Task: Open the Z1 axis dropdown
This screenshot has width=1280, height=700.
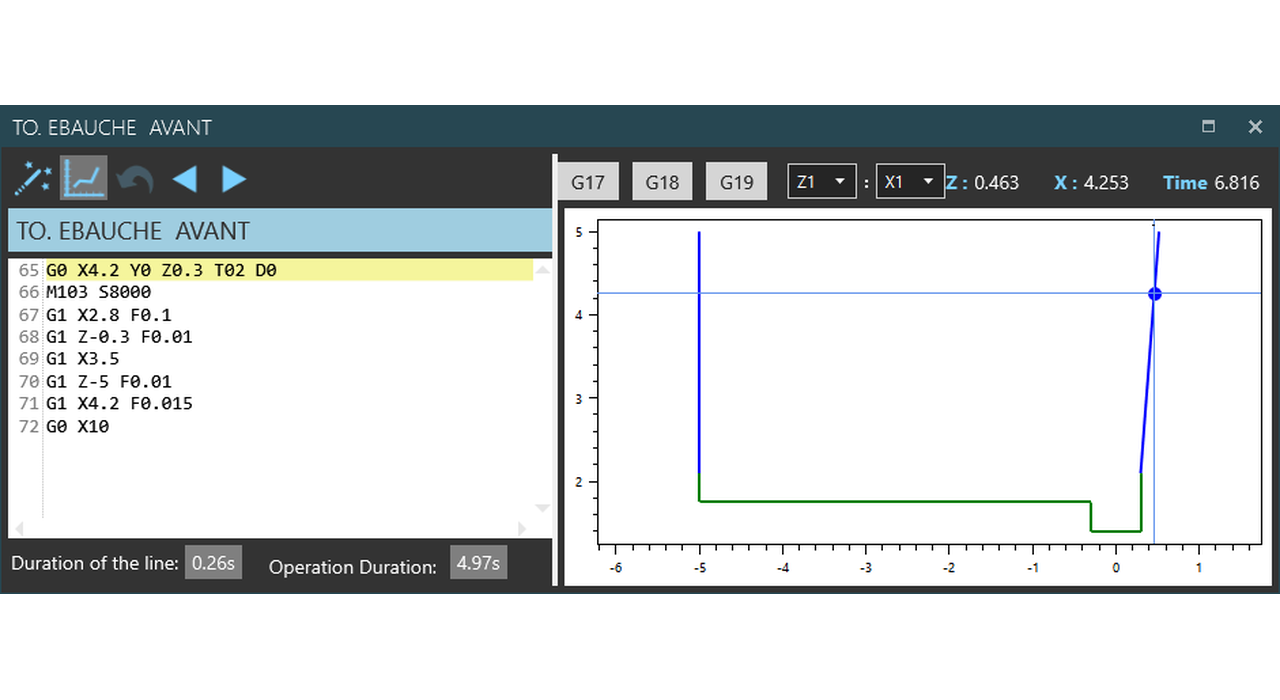Action: click(x=822, y=182)
